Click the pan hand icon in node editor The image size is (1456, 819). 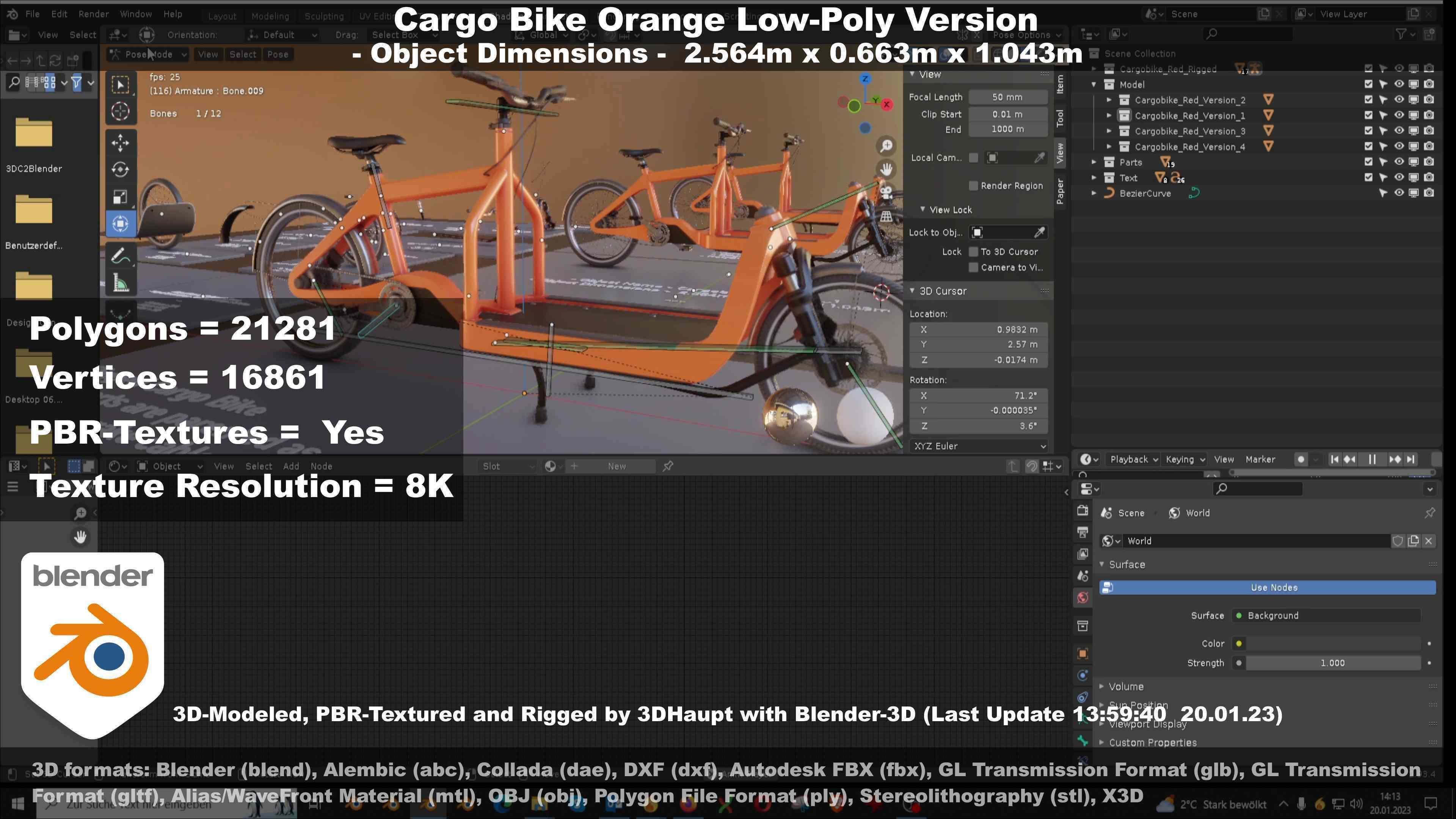tap(80, 537)
